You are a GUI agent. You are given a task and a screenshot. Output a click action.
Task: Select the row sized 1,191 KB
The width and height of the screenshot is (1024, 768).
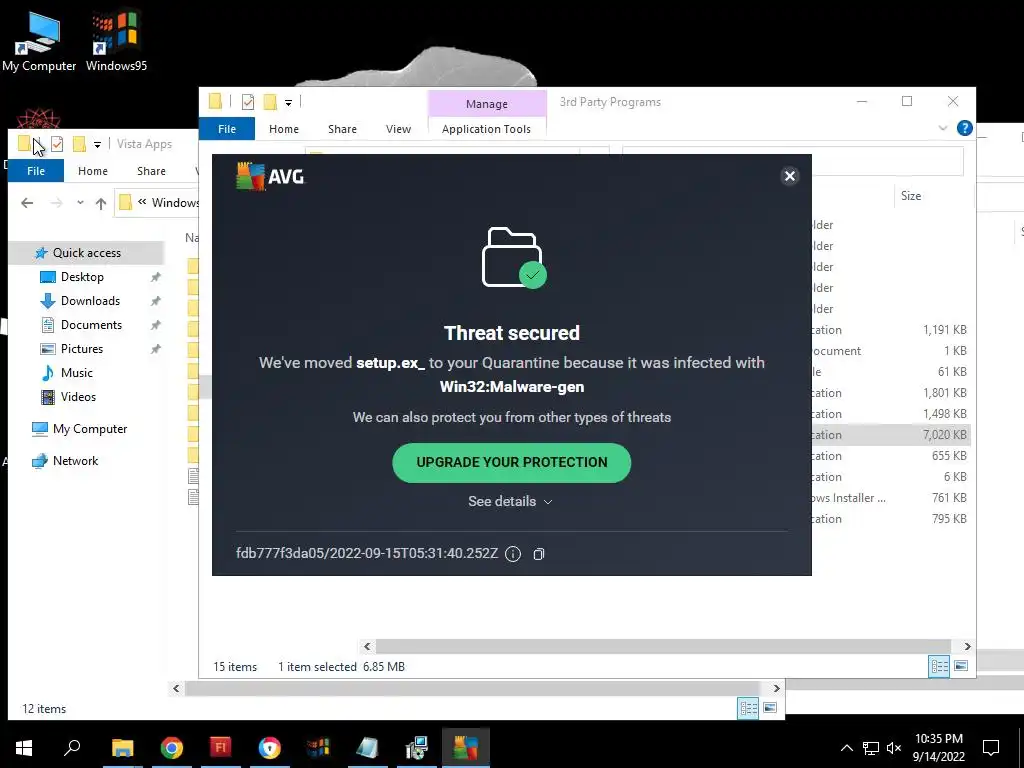point(890,330)
